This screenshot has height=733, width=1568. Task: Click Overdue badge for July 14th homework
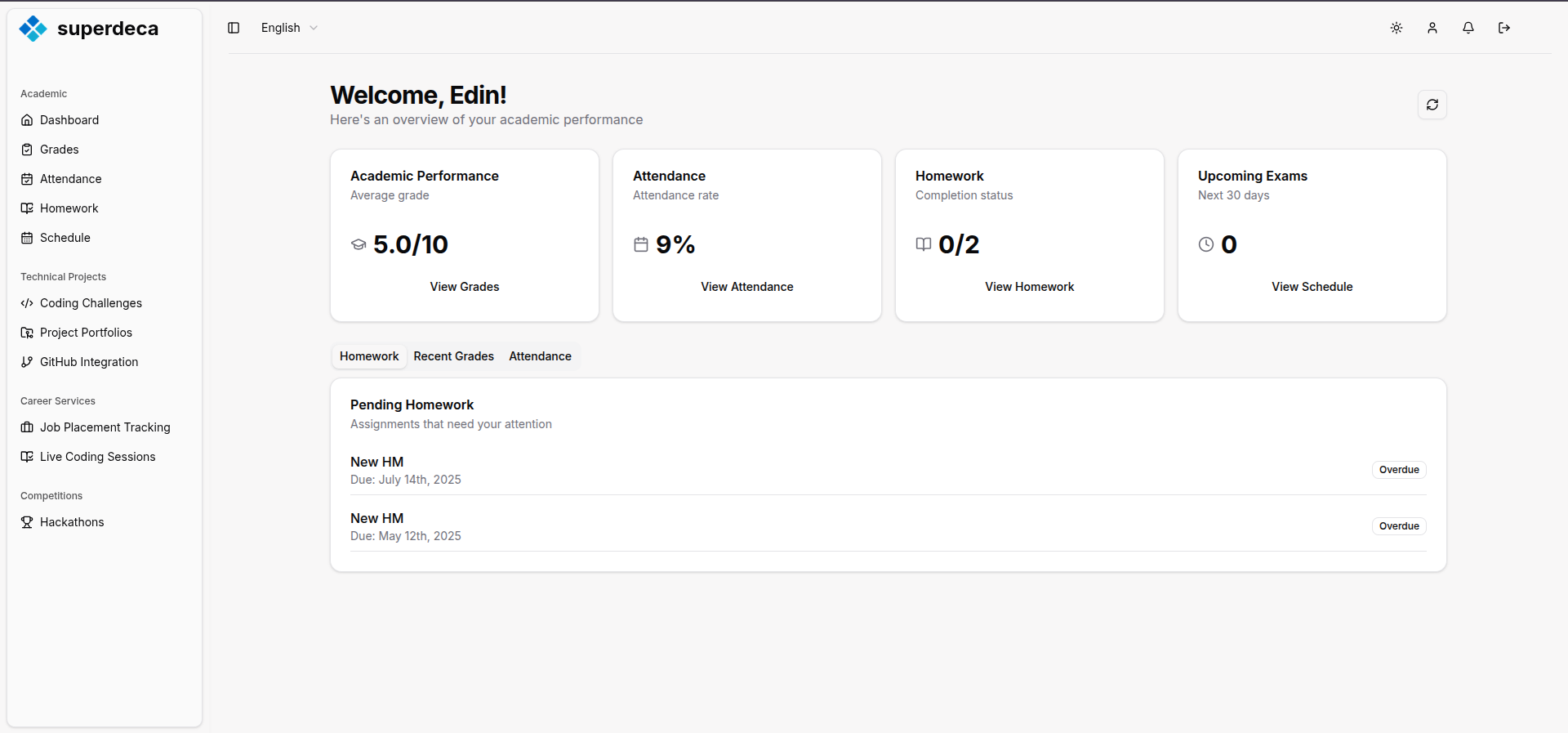[1399, 470]
